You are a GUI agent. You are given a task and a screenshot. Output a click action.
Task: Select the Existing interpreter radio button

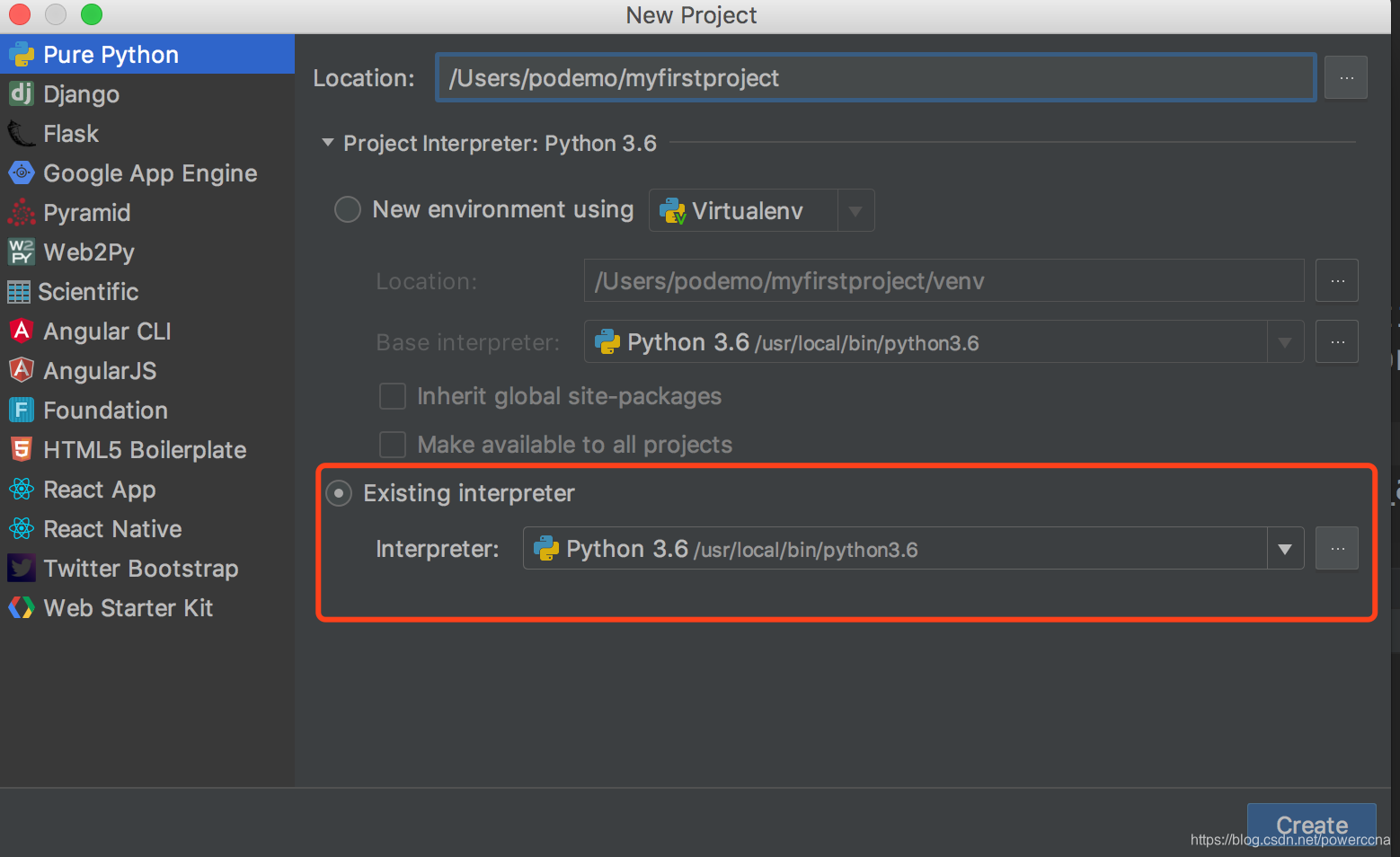coord(339,493)
